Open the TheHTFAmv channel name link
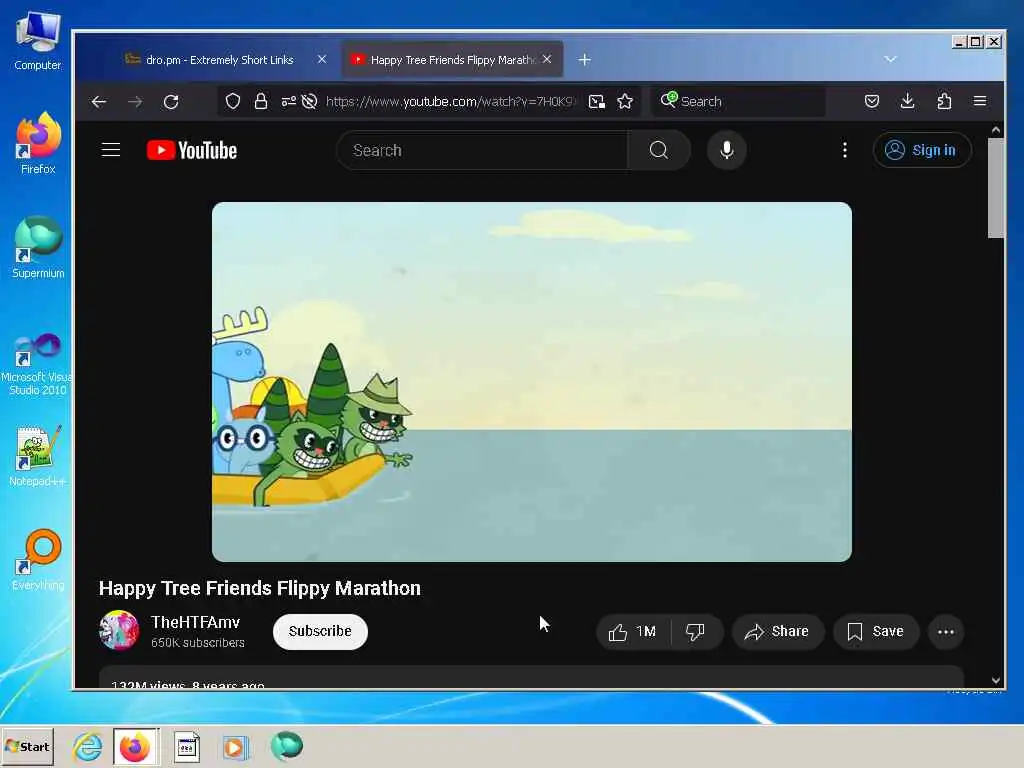 tap(195, 622)
